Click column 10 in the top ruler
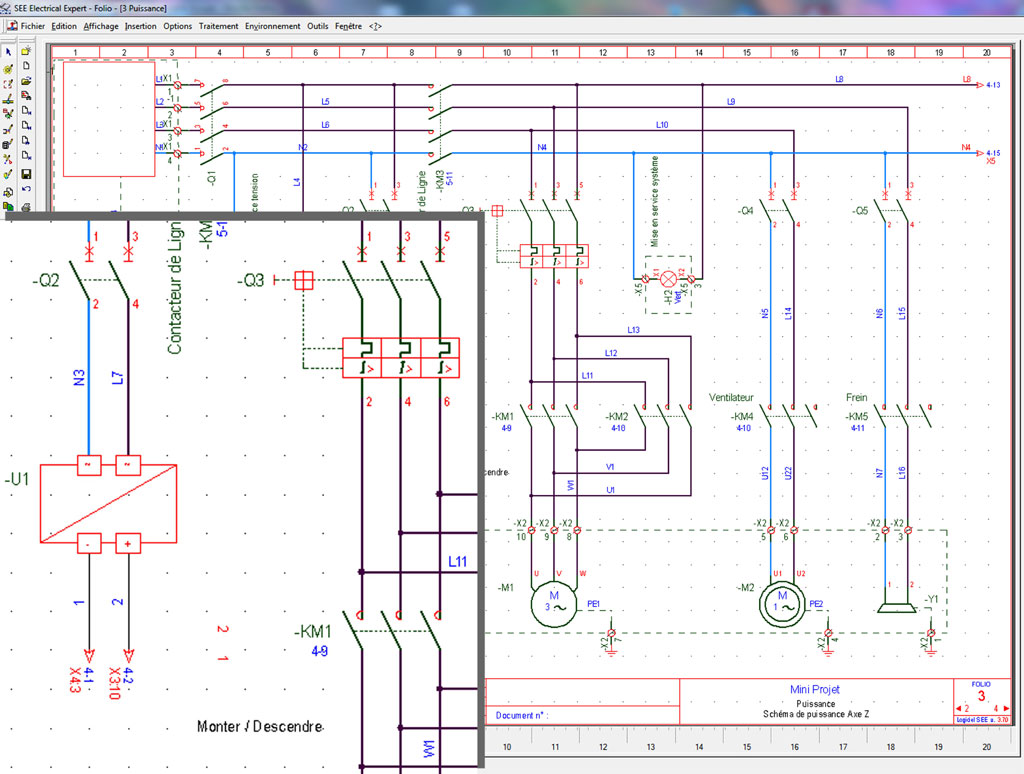The image size is (1024, 774). pyautogui.click(x=507, y=52)
